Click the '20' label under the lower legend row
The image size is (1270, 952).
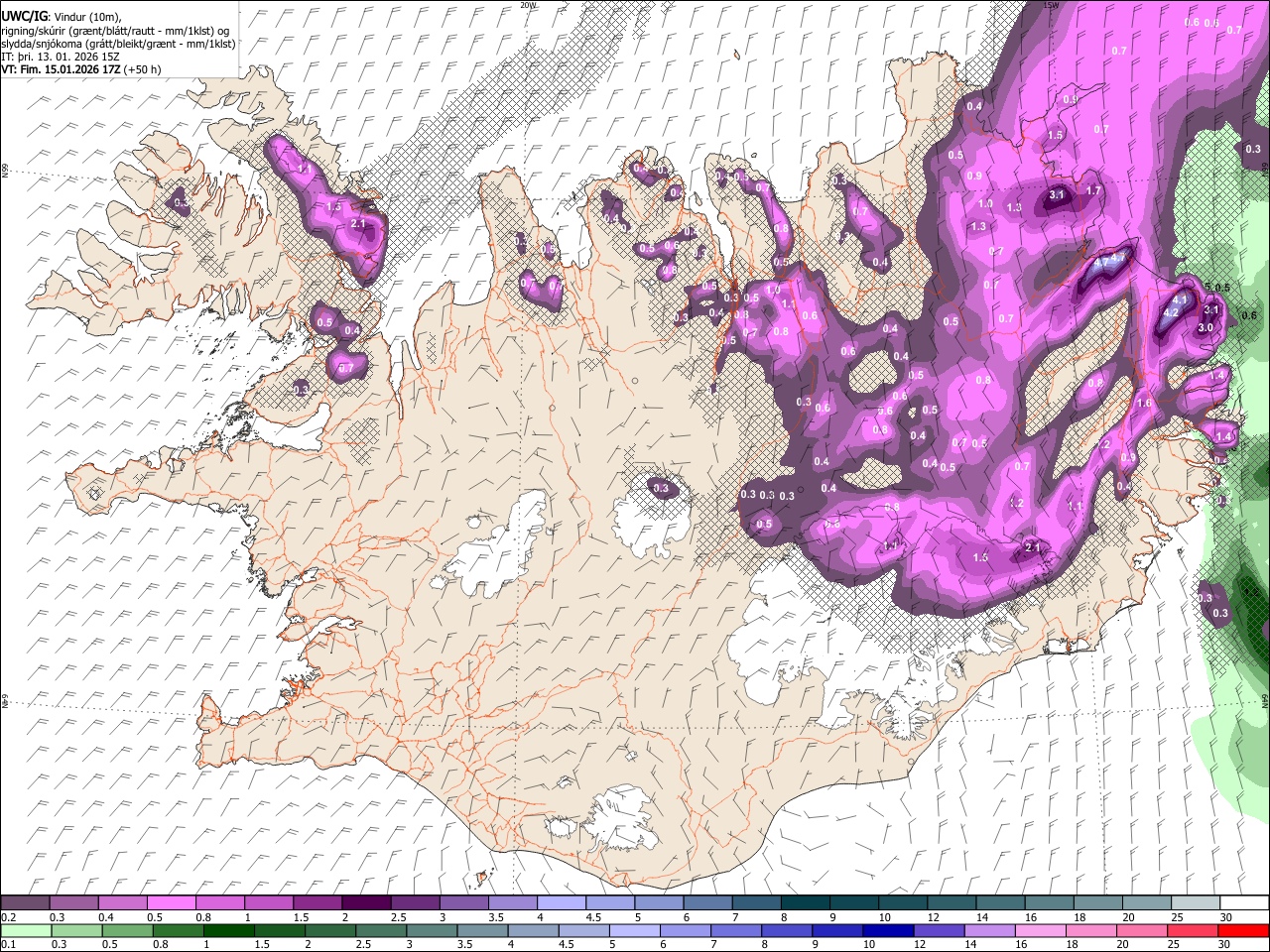point(1123,944)
